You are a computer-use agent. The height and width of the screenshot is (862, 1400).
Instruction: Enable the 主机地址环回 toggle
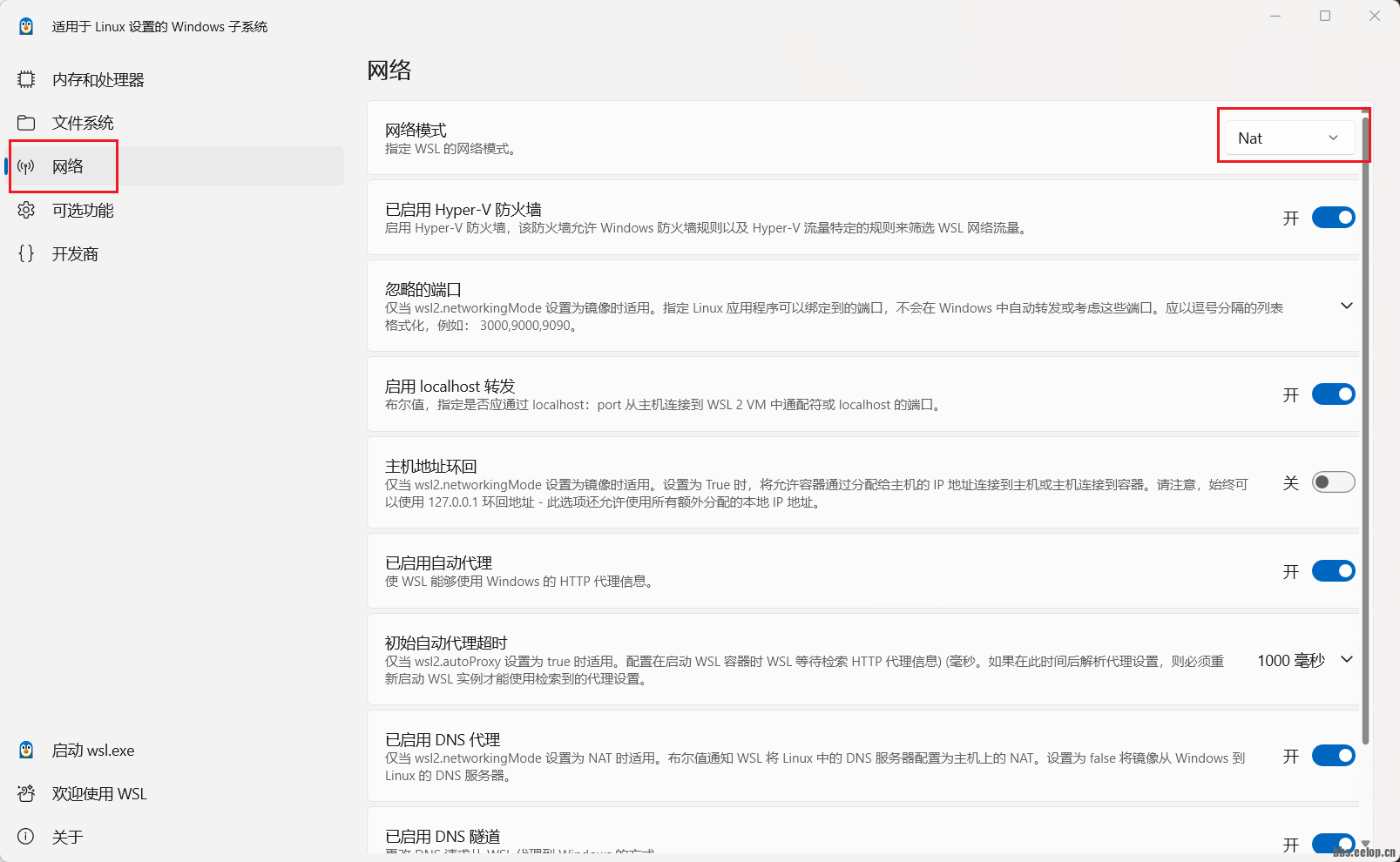(x=1333, y=482)
